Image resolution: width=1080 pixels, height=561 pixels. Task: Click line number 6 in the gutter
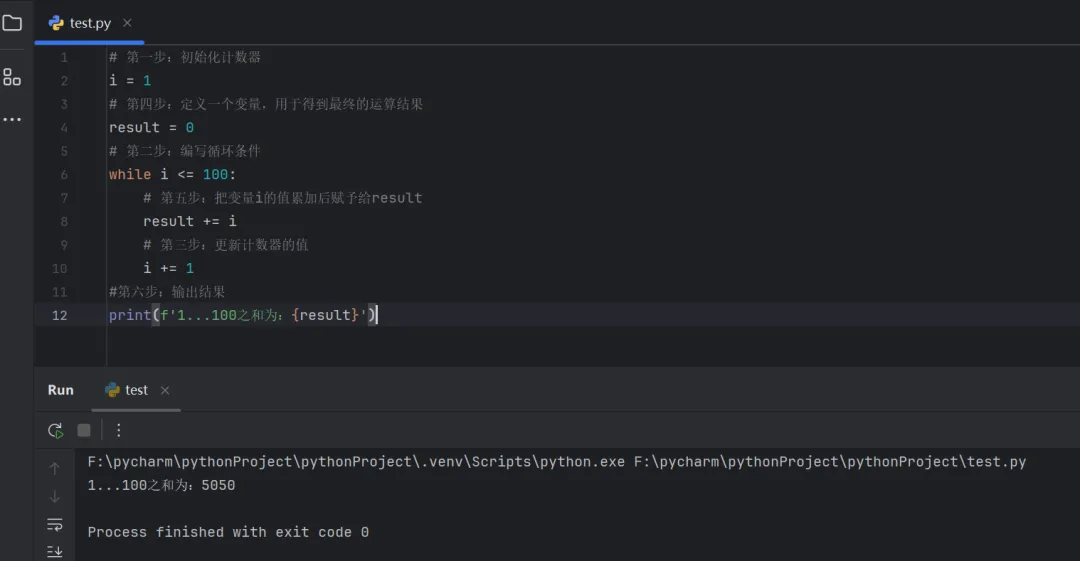(x=63, y=174)
